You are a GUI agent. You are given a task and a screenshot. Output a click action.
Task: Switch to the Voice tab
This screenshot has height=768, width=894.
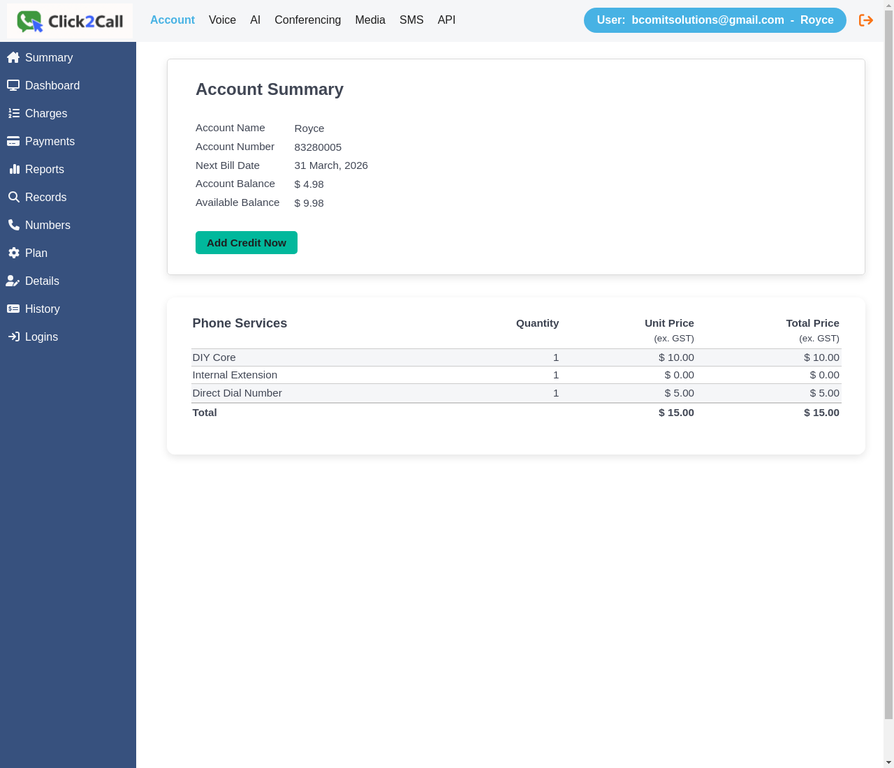[x=222, y=20]
